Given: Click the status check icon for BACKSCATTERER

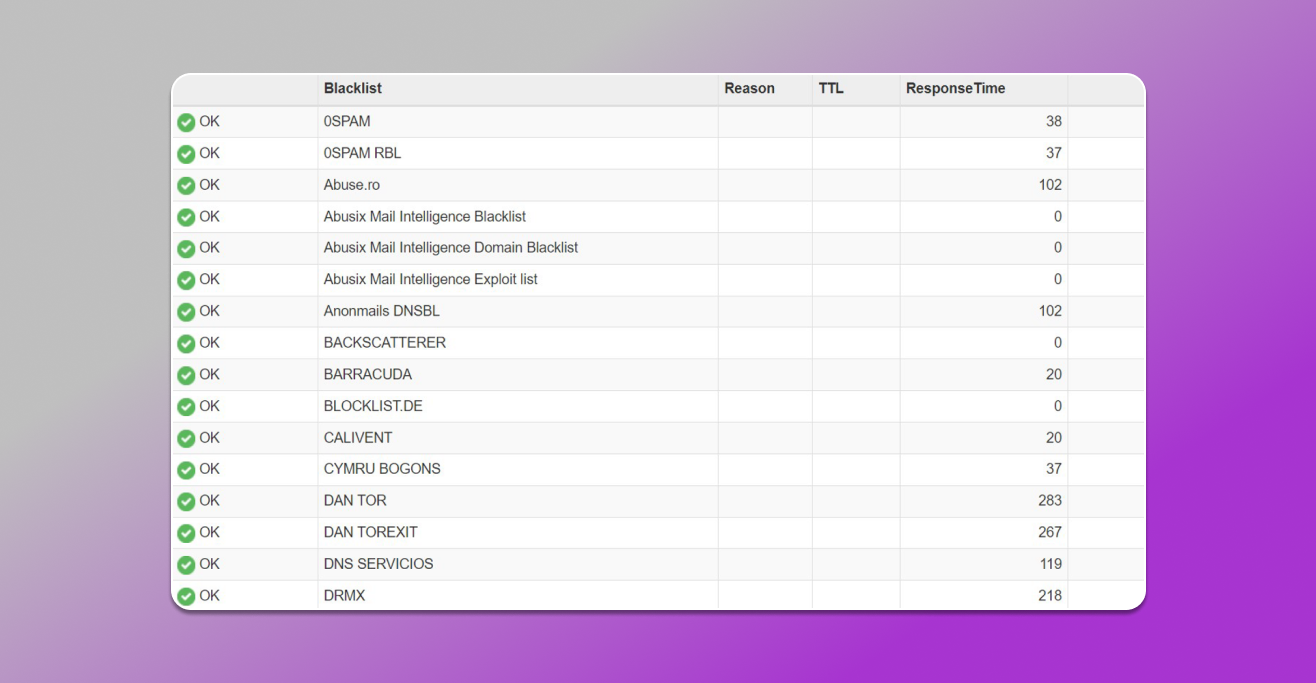Looking at the screenshot, I should click(186, 343).
